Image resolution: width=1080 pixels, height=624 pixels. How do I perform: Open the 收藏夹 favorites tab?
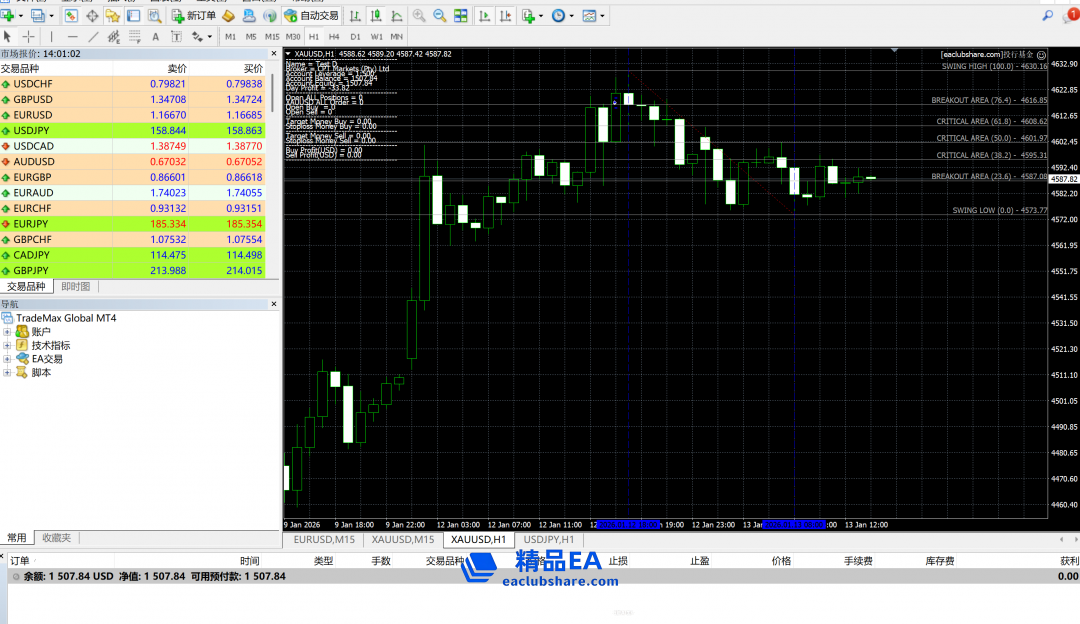56,538
